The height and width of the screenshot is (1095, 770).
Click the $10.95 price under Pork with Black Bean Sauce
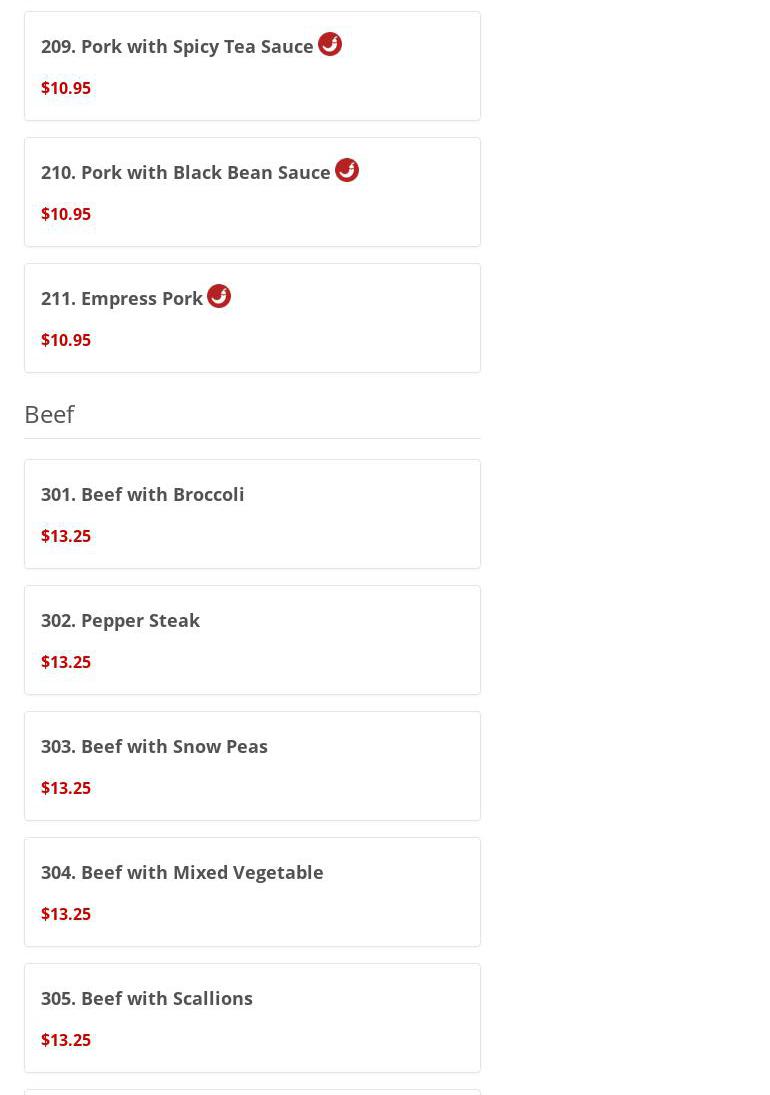coord(66,214)
